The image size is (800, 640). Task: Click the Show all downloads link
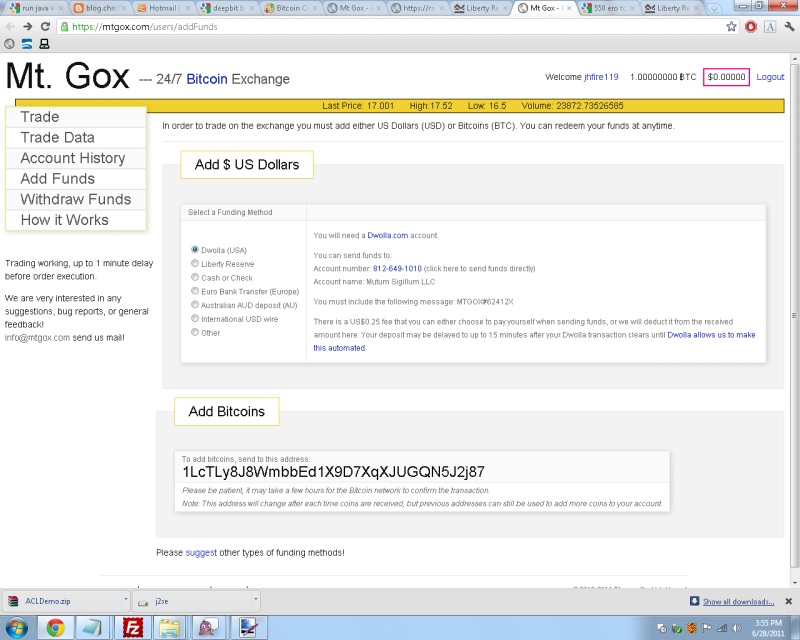[738, 601]
